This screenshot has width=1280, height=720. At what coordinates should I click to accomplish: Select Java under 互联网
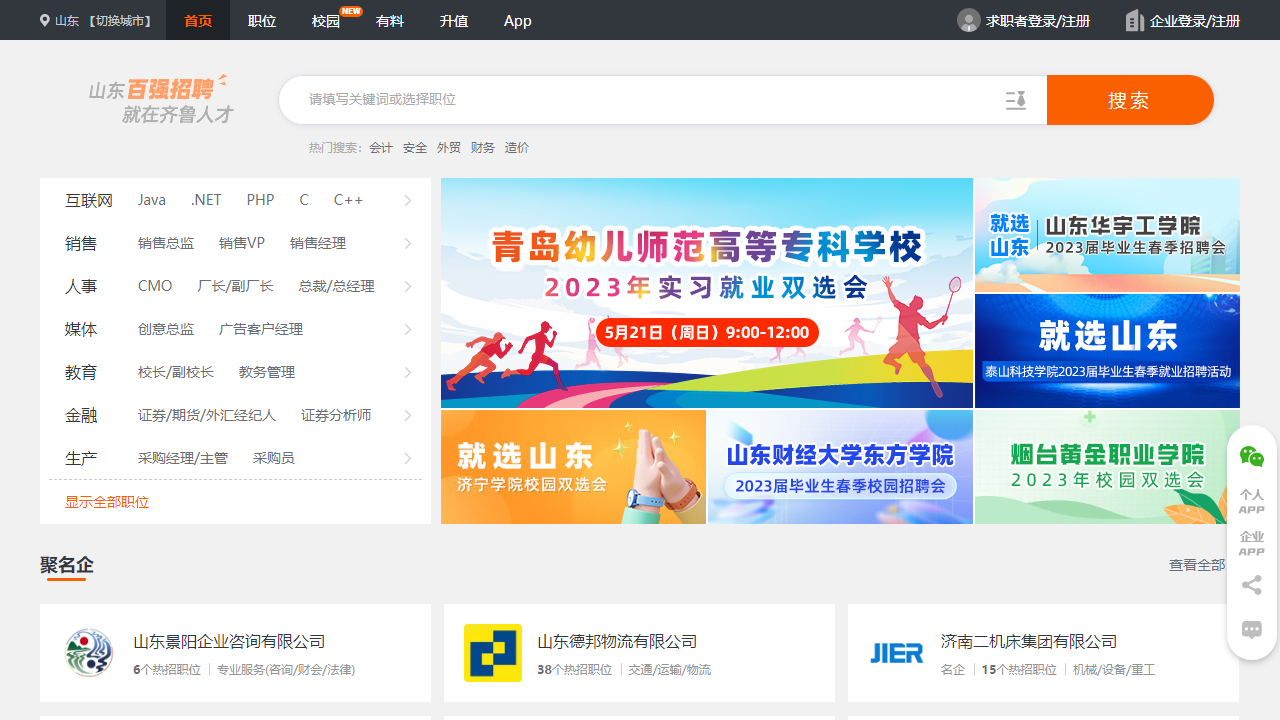pyautogui.click(x=152, y=201)
